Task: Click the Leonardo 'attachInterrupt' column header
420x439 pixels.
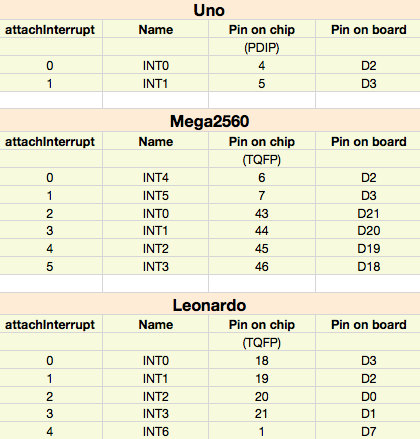Action: (50, 325)
